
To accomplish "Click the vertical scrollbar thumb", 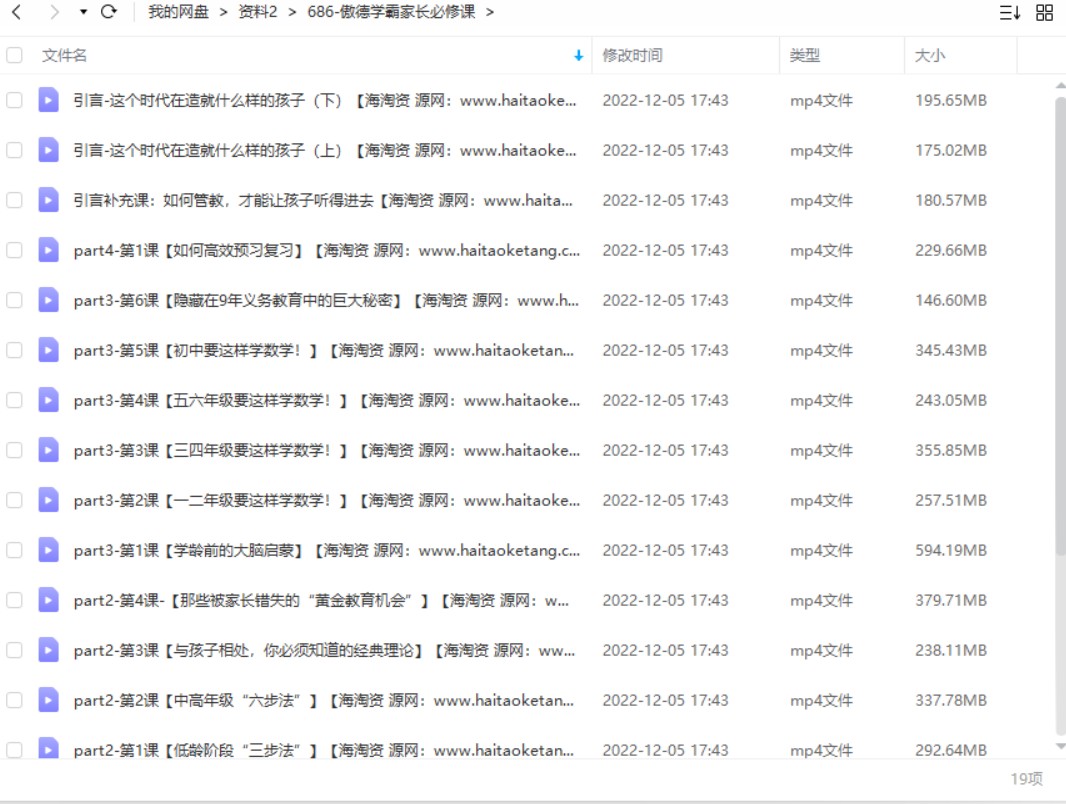I will pyautogui.click(x=1061, y=326).
